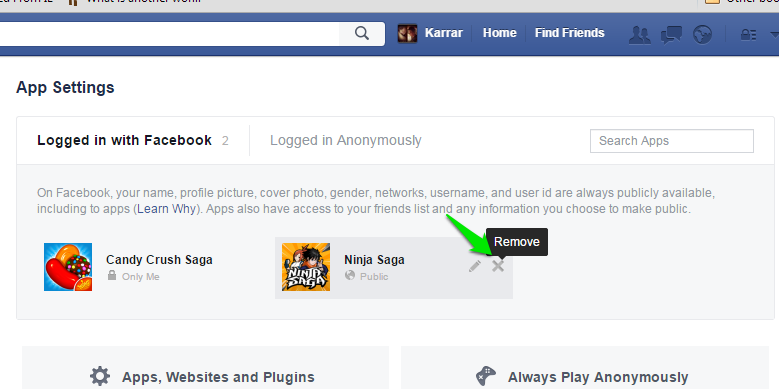Click the apps count "2" beside tab

click(225, 141)
